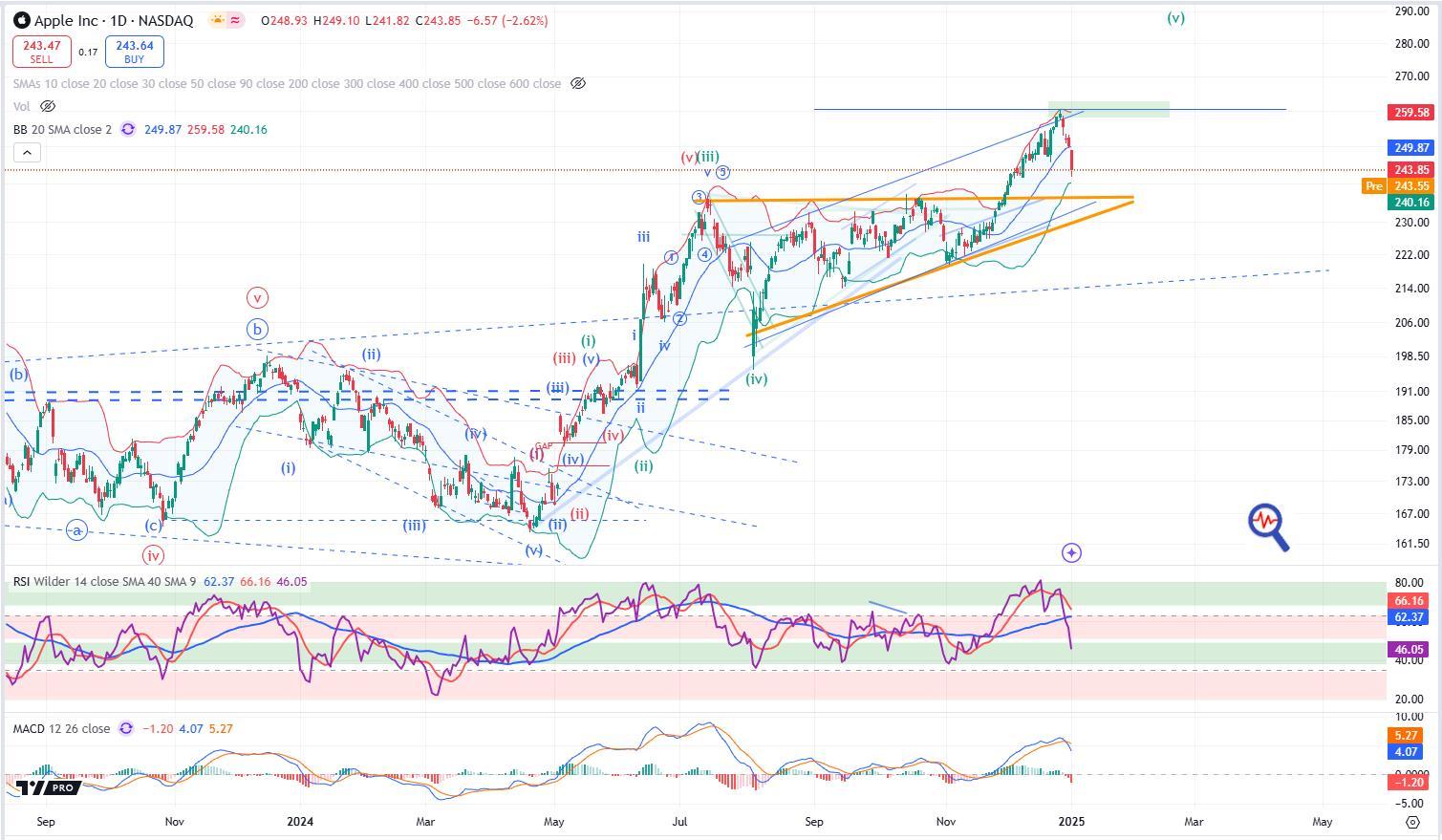Select the SMAs indicator legend text
This screenshot has width=1442, height=840.
(287, 84)
